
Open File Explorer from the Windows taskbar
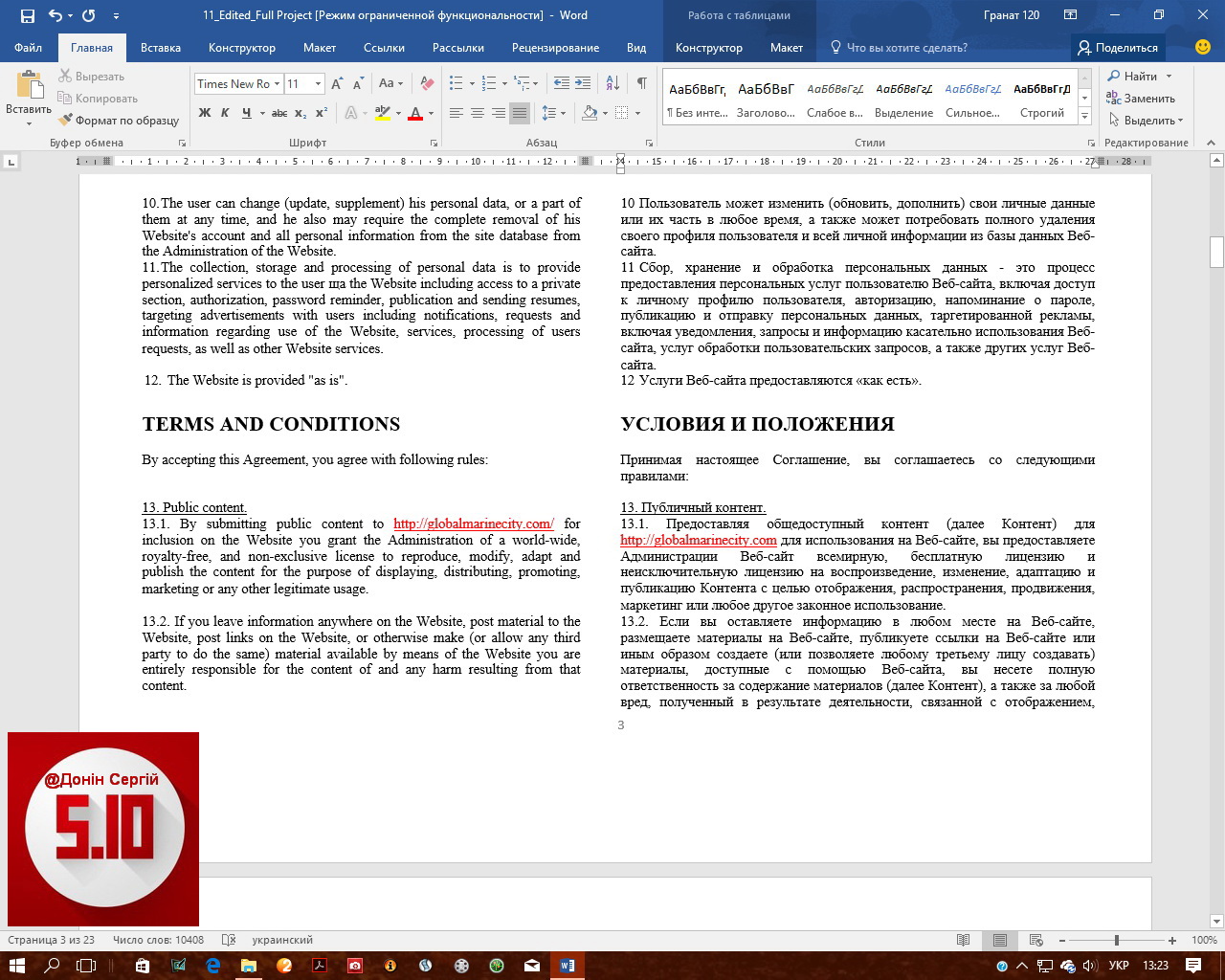tap(248, 966)
